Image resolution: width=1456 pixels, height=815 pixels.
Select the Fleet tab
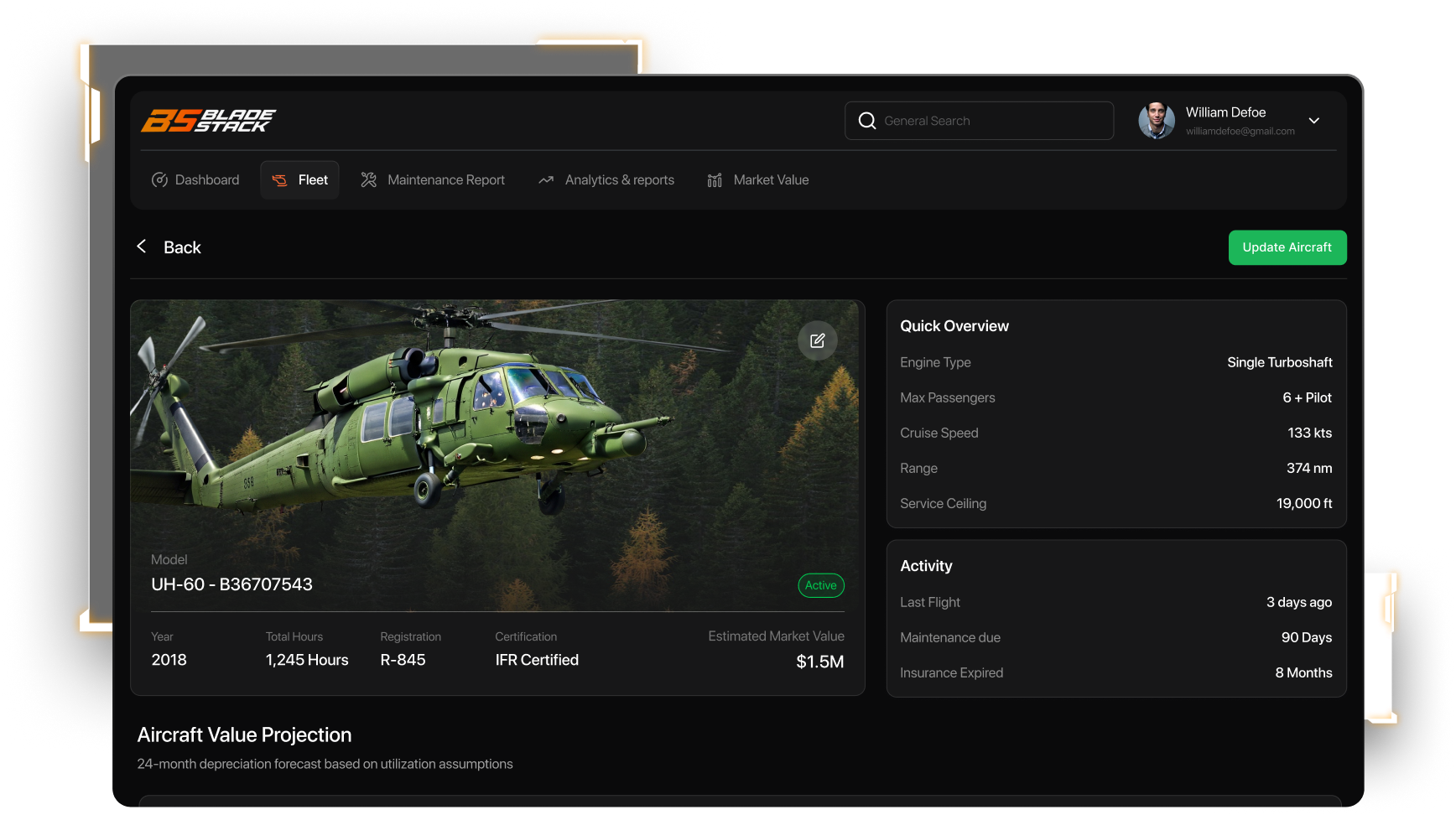click(x=300, y=180)
